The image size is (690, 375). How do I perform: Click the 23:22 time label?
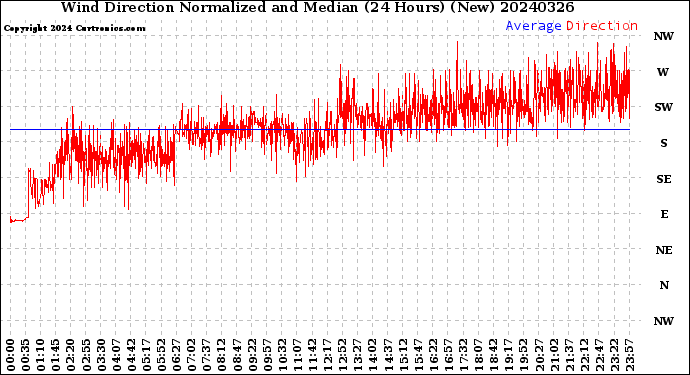(x=615, y=355)
